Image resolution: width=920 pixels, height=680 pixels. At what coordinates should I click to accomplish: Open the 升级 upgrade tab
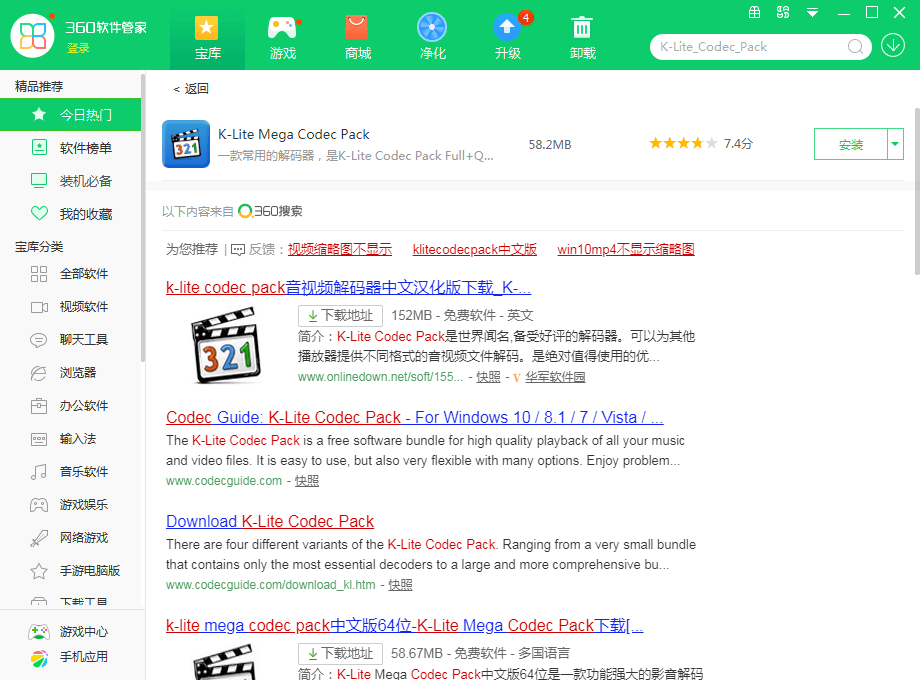508,38
